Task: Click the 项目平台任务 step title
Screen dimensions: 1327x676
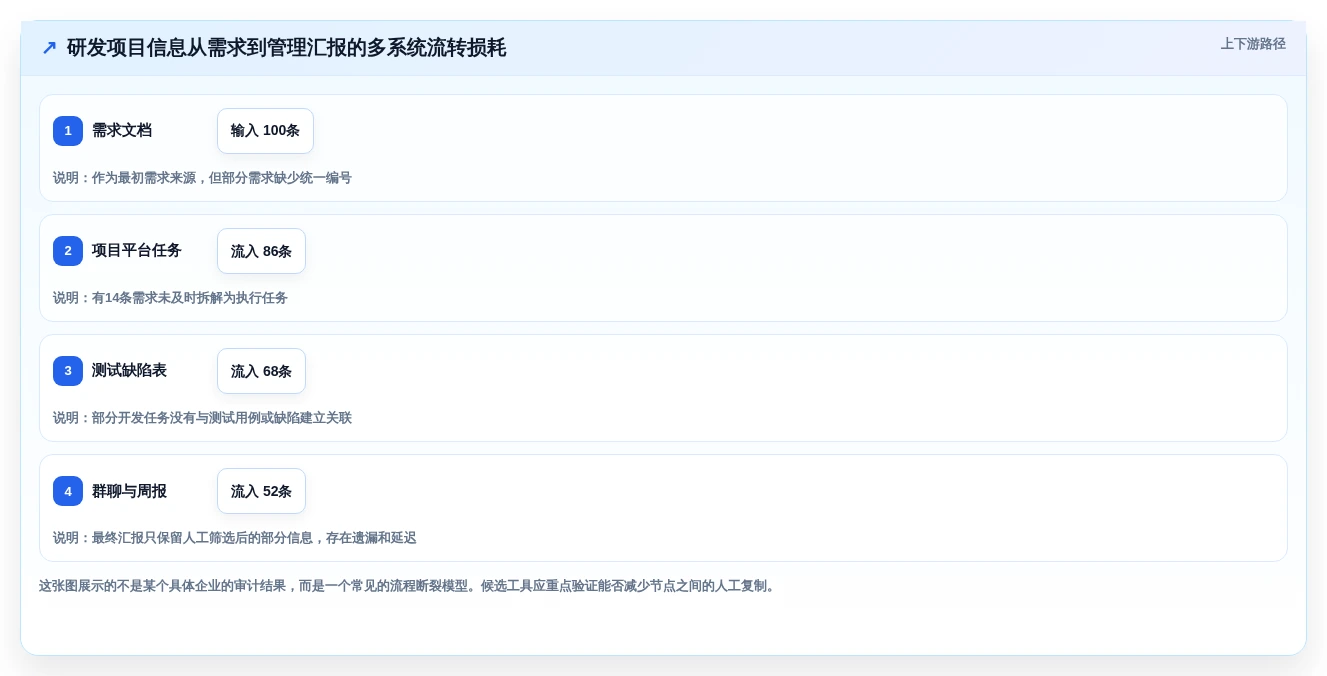Action: coord(137,251)
